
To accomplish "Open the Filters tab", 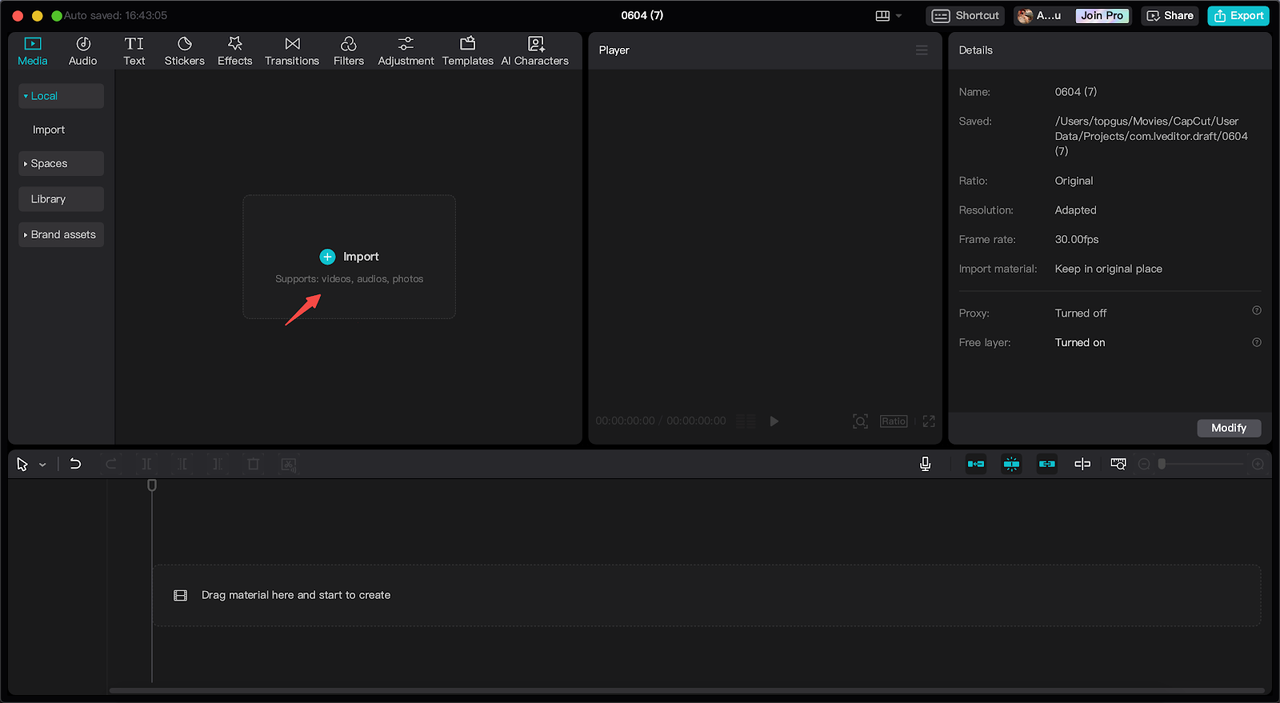I will (x=349, y=51).
